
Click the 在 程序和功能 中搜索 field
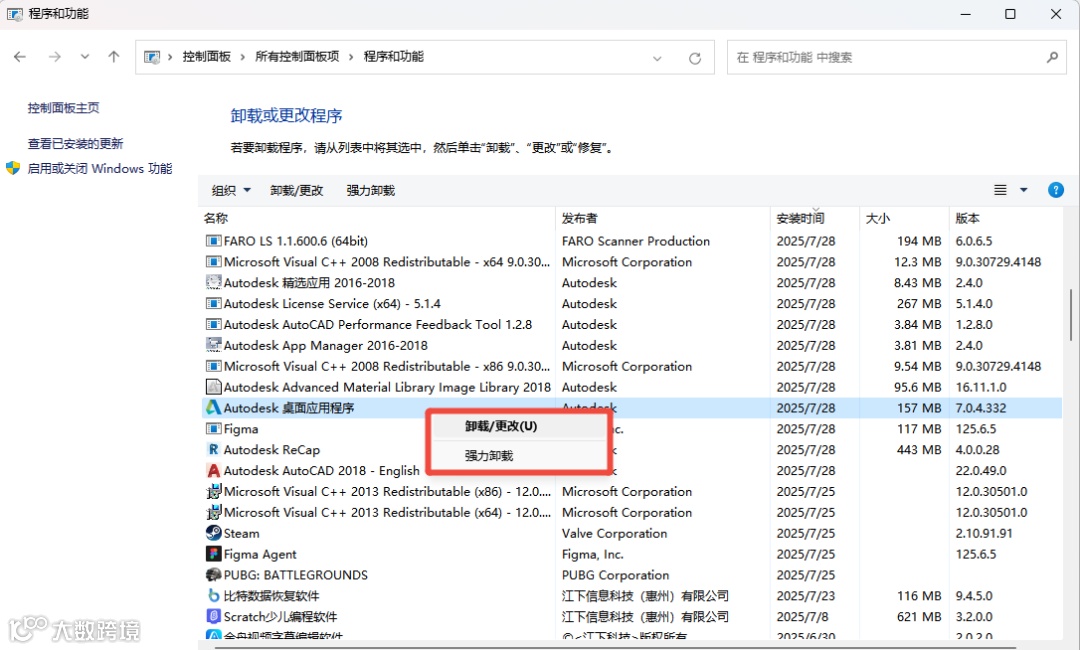tap(896, 57)
